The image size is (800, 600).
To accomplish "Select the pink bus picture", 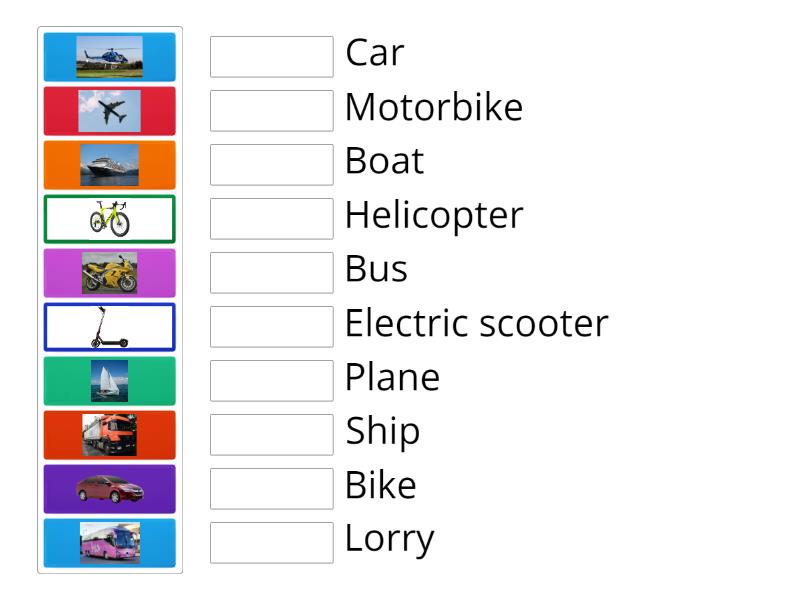I will [x=109, y=542].
